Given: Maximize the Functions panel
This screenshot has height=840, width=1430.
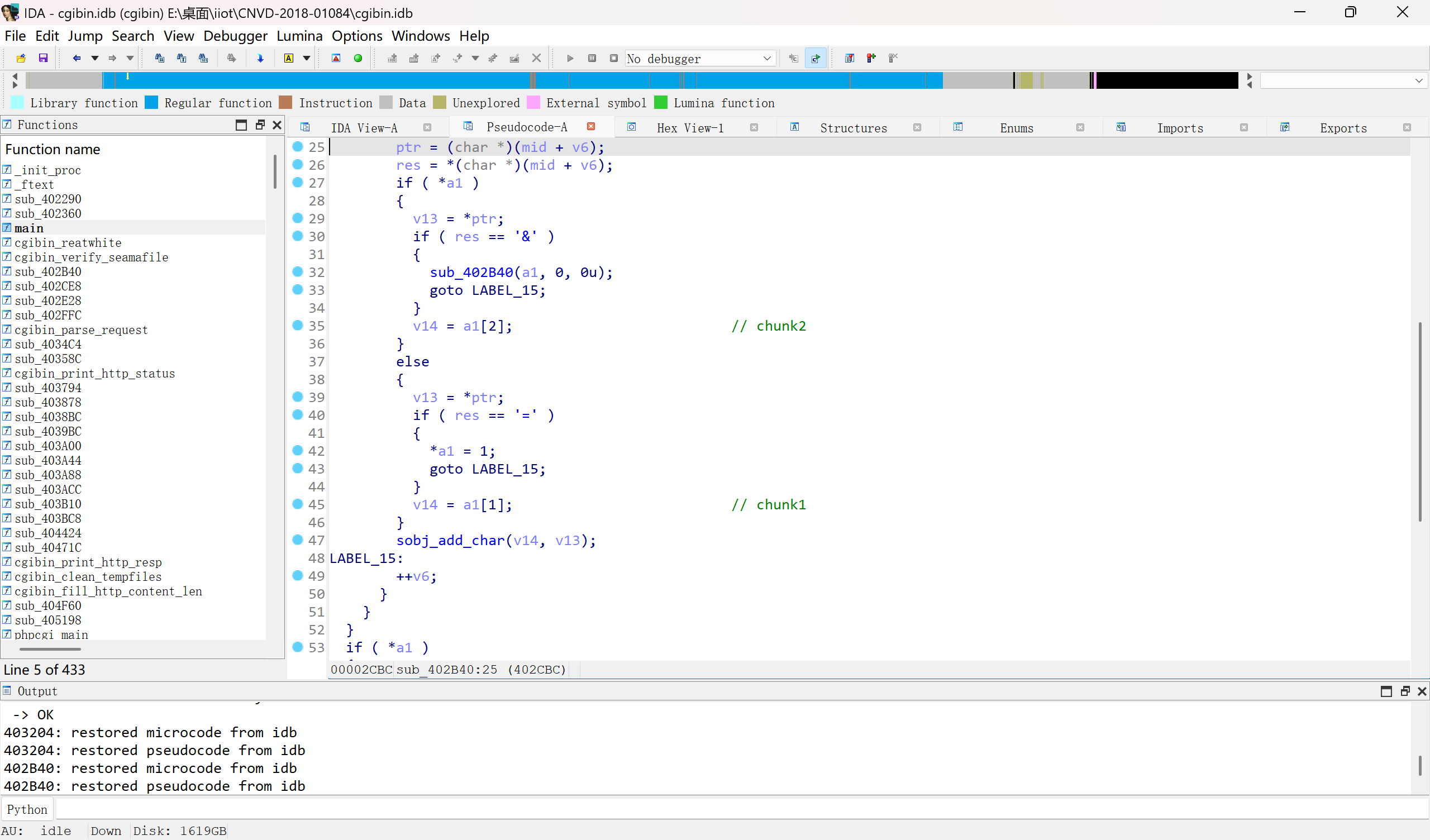Looking at the screenshot, I should coord(241,125).
